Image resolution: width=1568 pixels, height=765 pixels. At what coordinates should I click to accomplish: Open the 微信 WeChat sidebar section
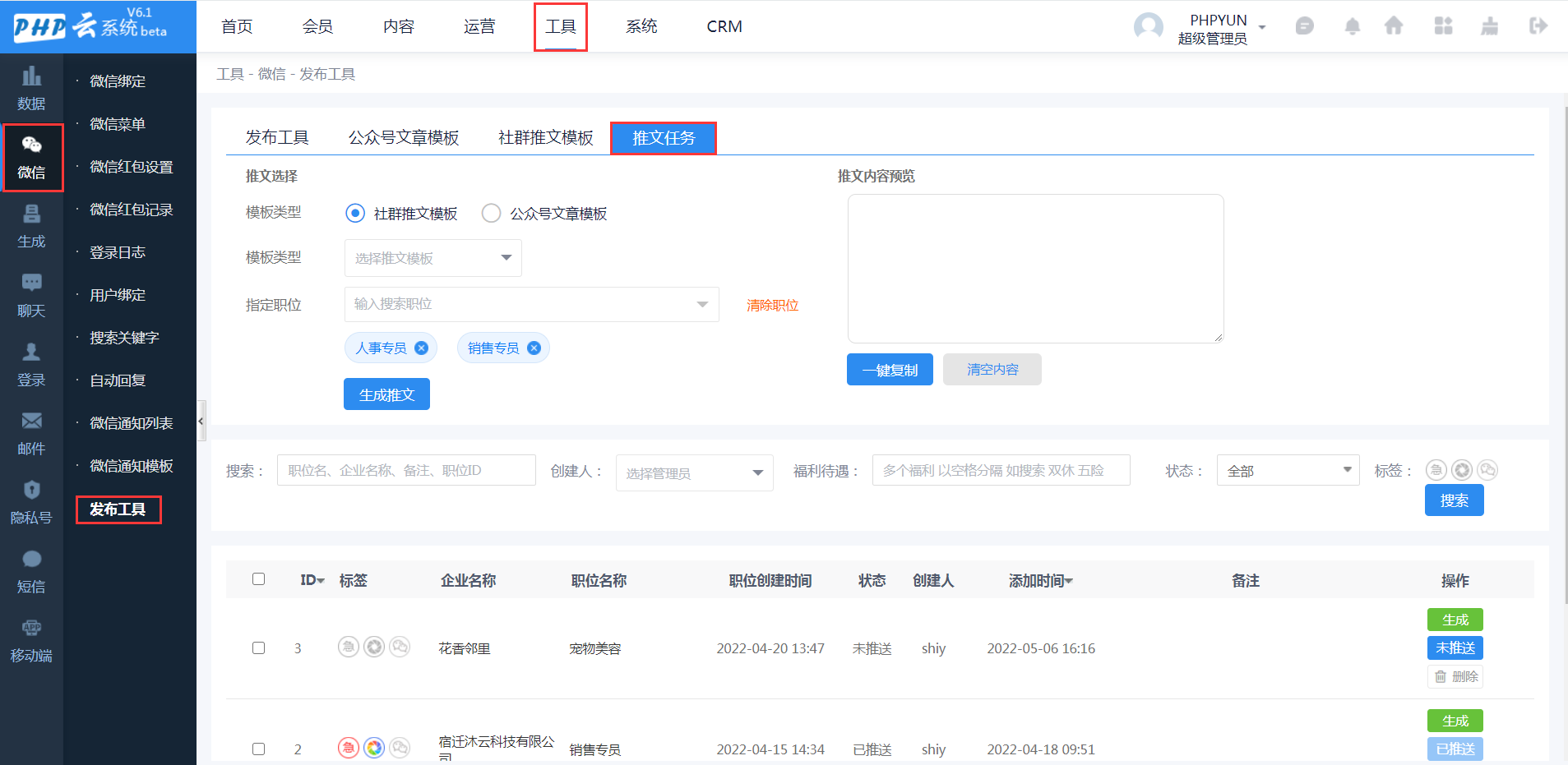32,158
